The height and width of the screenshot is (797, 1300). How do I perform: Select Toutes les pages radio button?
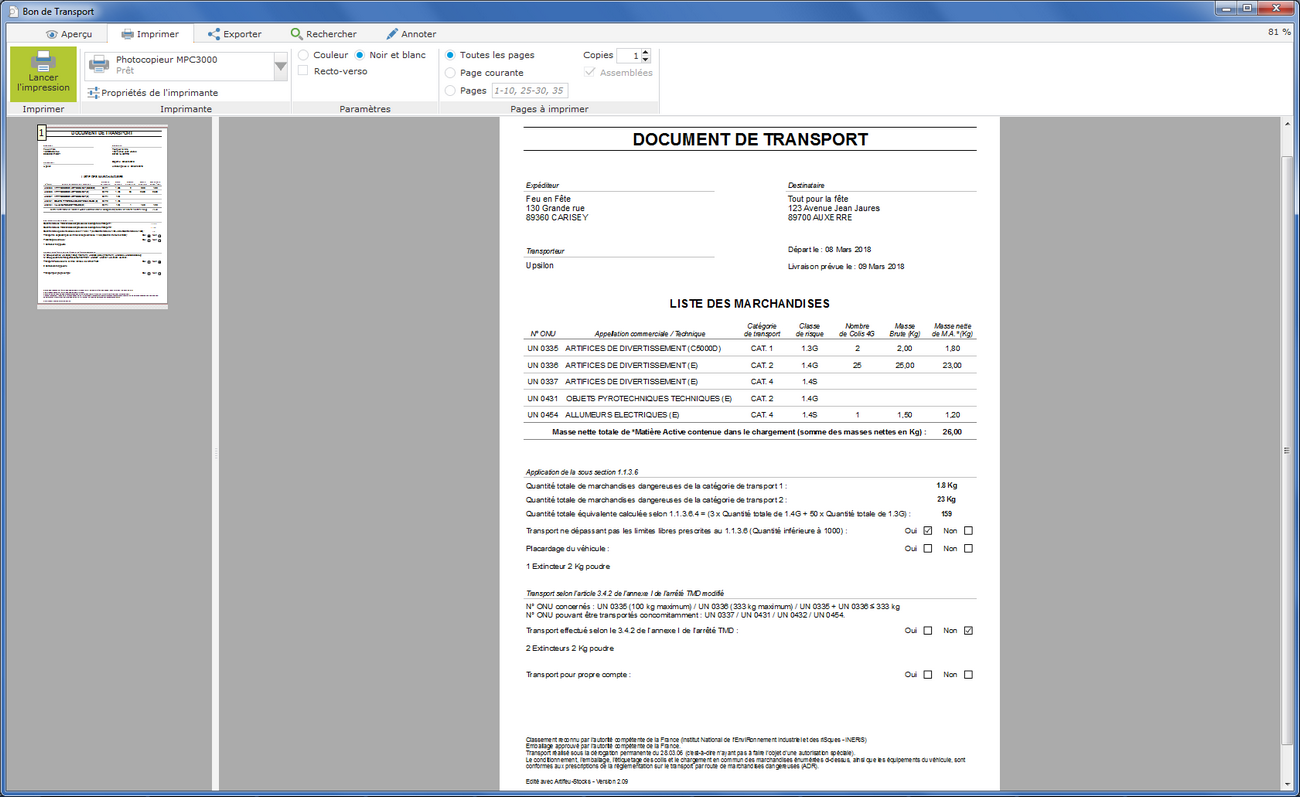(x=450, y=55)
